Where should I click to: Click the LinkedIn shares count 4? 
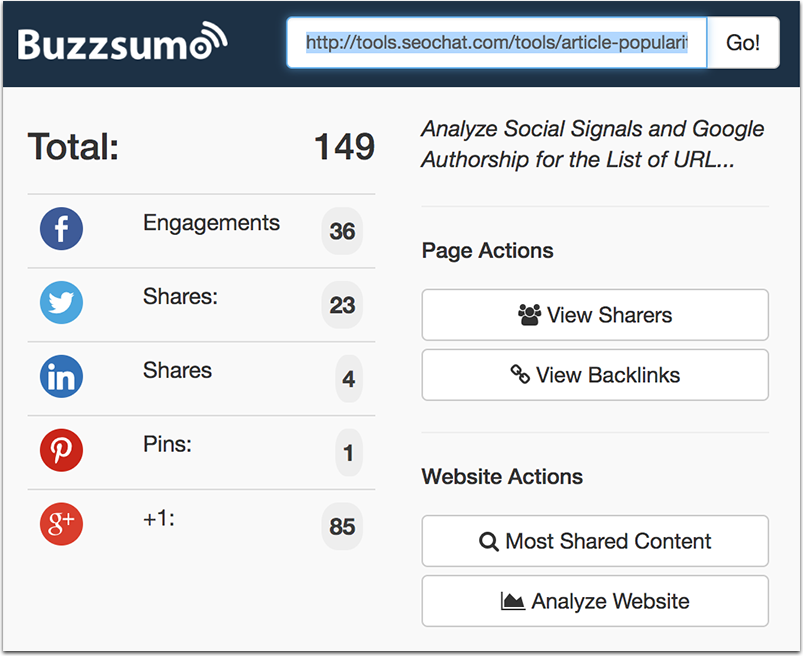tap(348, 379)
